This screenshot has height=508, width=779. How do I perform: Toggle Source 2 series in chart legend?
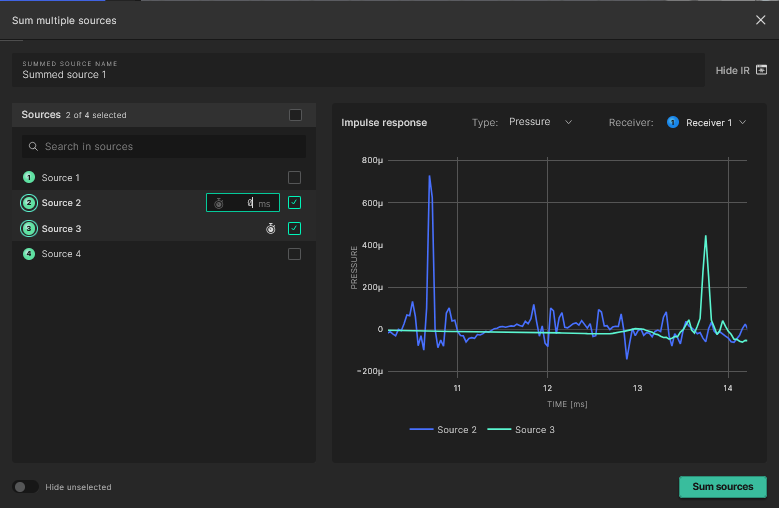coord(443,430)
